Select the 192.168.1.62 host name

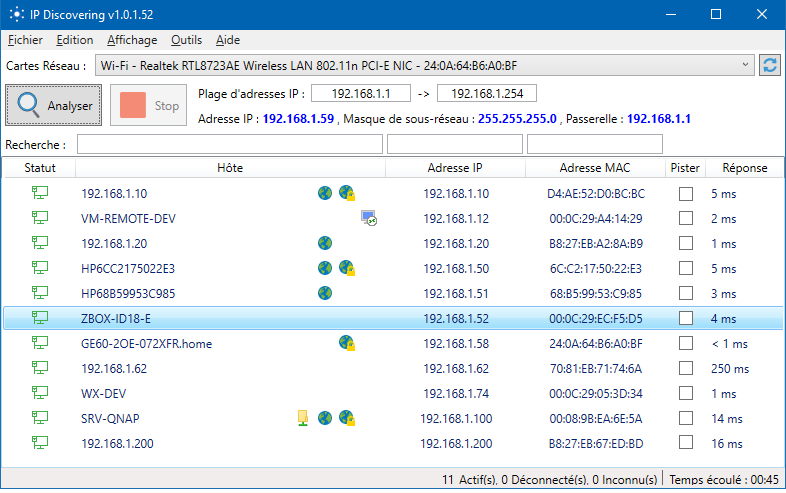coord(114,369)
